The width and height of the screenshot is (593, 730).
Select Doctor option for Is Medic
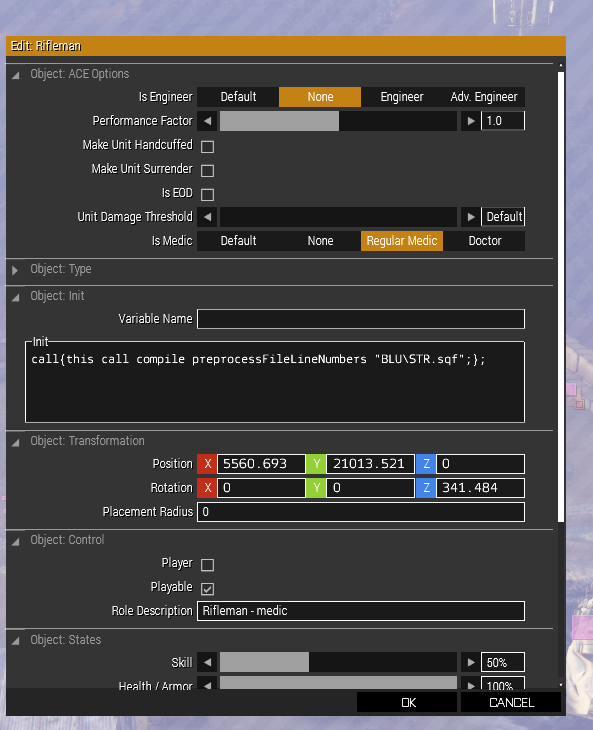pyautogui.click(x=484, y=241)
